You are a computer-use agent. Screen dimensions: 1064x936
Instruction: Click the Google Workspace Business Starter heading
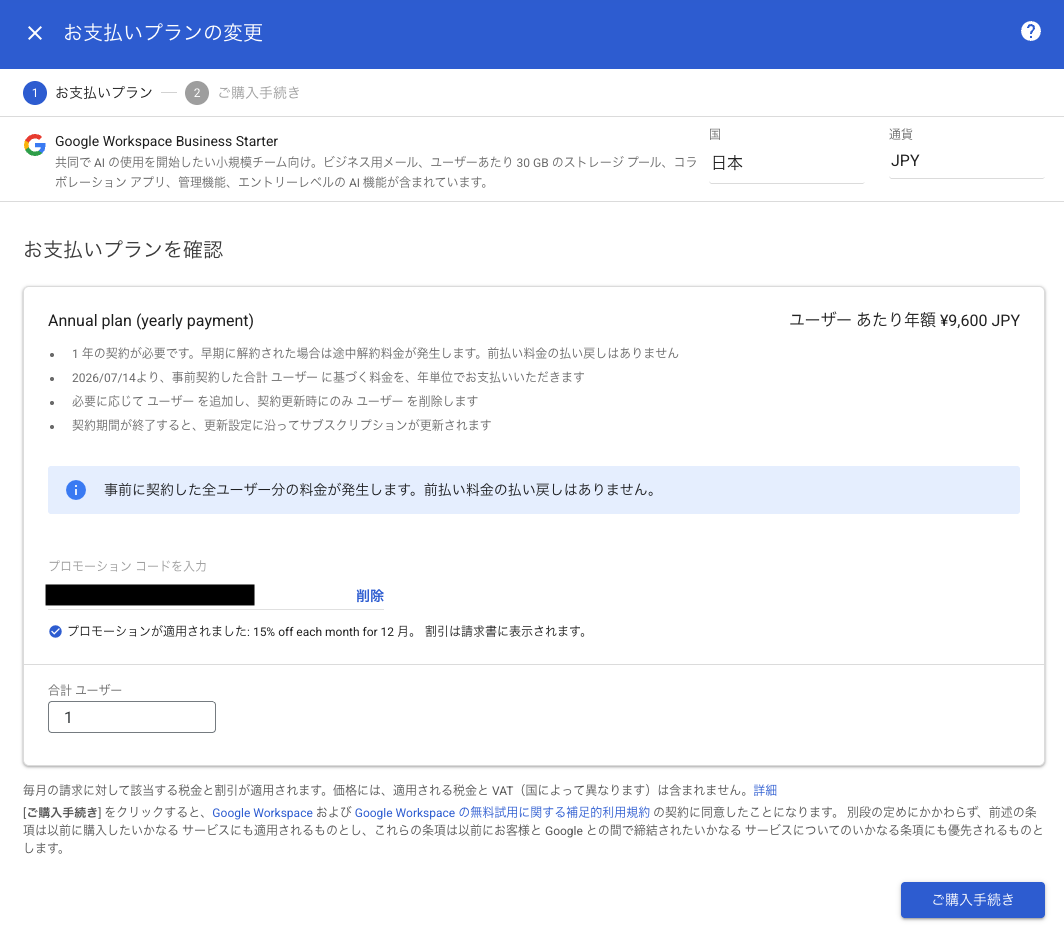(x=166, y=141)
